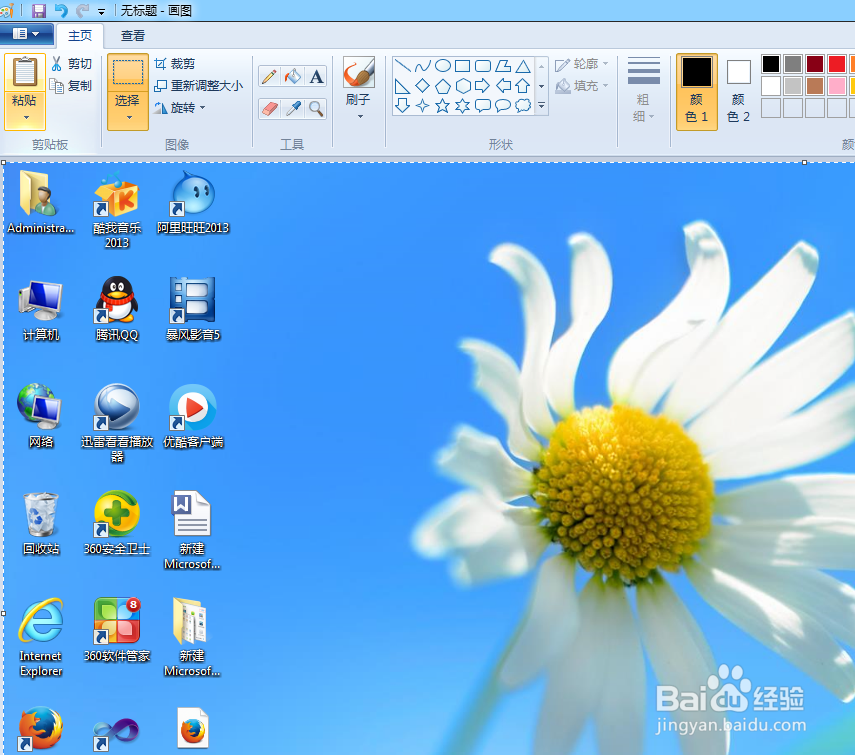The height and width of the screenshot is (755, 855).
Task: Click the Cut (剪切) button
Action: pyautogui.click(x=71, y=64)
